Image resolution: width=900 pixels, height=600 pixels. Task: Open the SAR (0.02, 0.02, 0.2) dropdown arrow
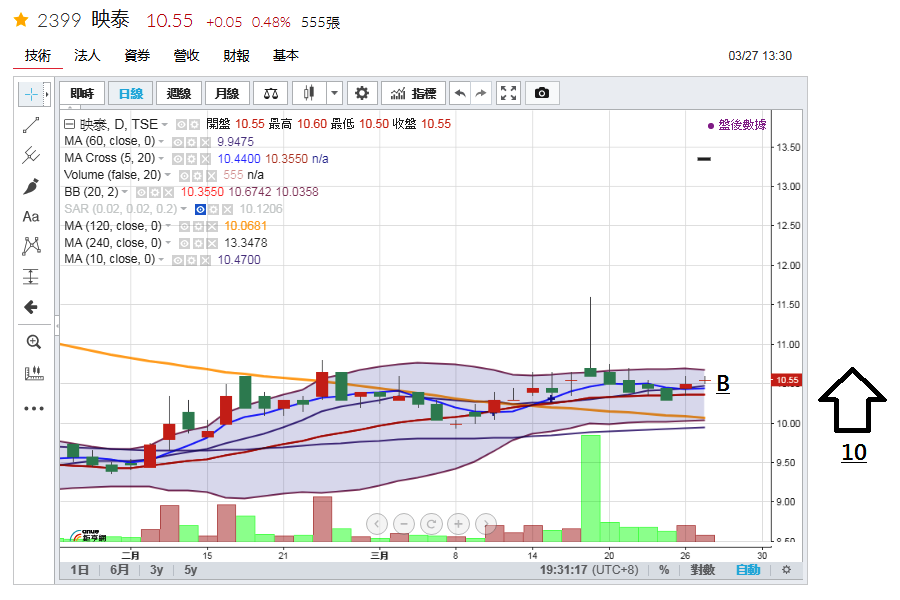tap(184, 209)
